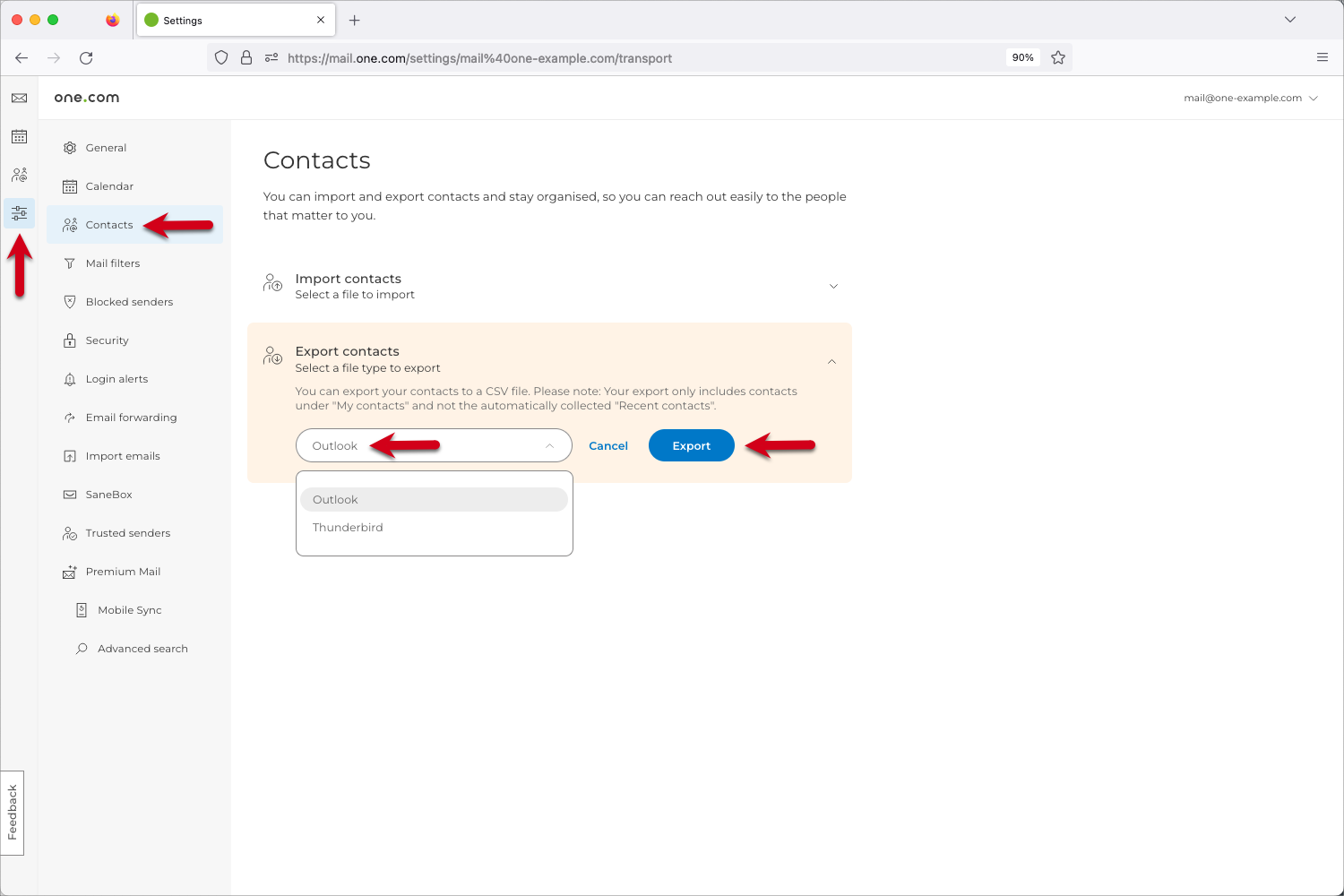Open the Calendar icon in the leftmost sidebar
This screenshot has width=1344, height=896.
tap(19, 136)
